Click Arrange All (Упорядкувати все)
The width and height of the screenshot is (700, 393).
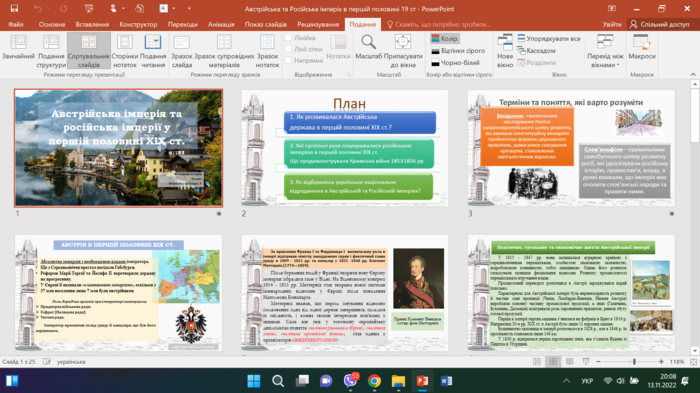click(549, 38)
